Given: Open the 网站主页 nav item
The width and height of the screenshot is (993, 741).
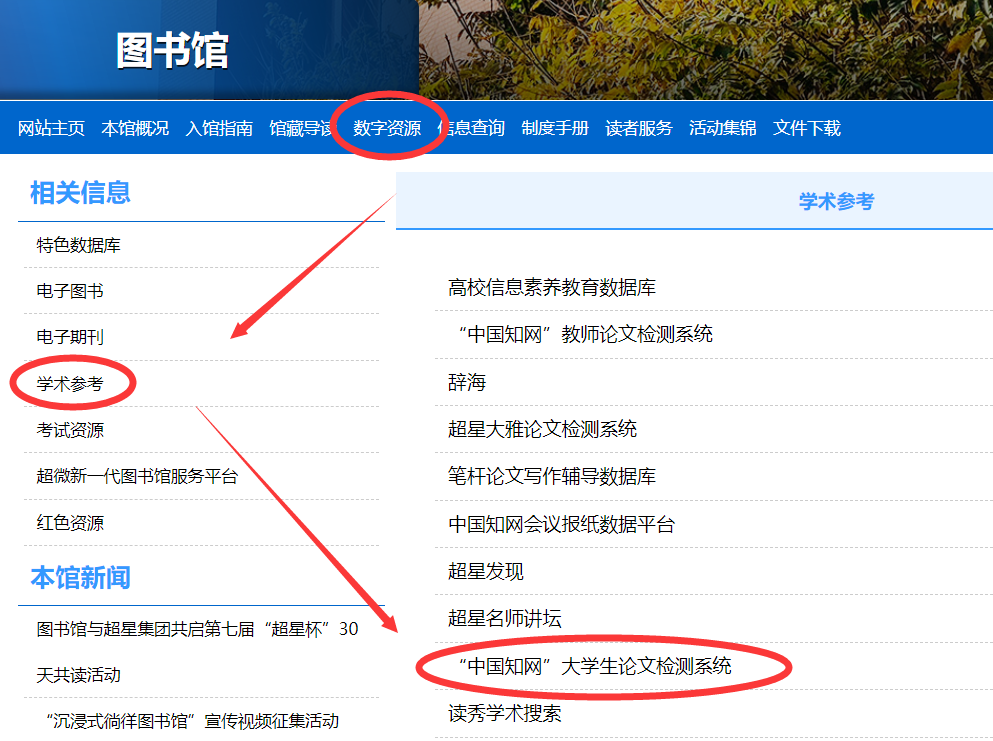Looking at the screenshot, I should point(51,129).
